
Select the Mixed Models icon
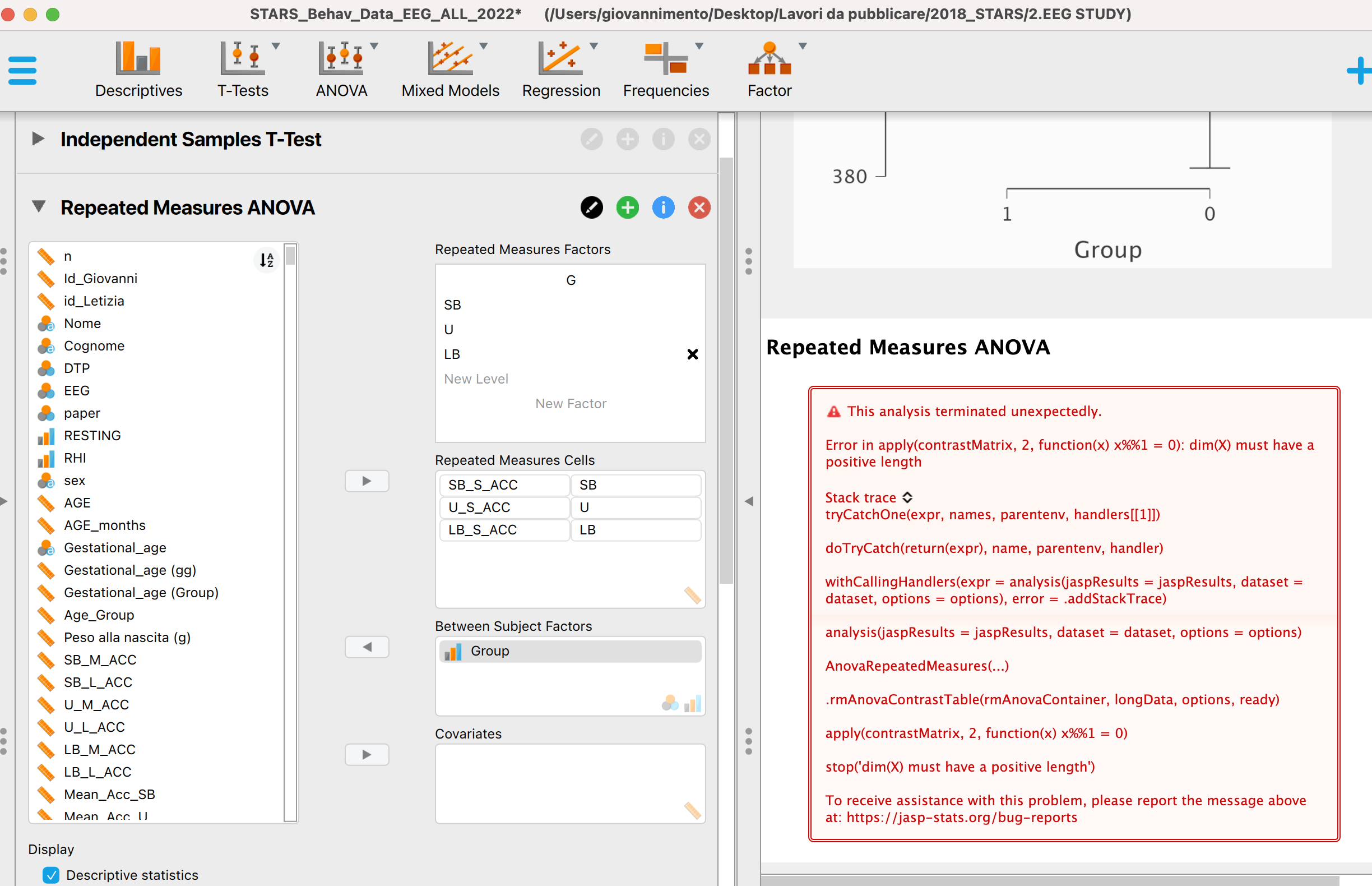(x=449, y=60)
